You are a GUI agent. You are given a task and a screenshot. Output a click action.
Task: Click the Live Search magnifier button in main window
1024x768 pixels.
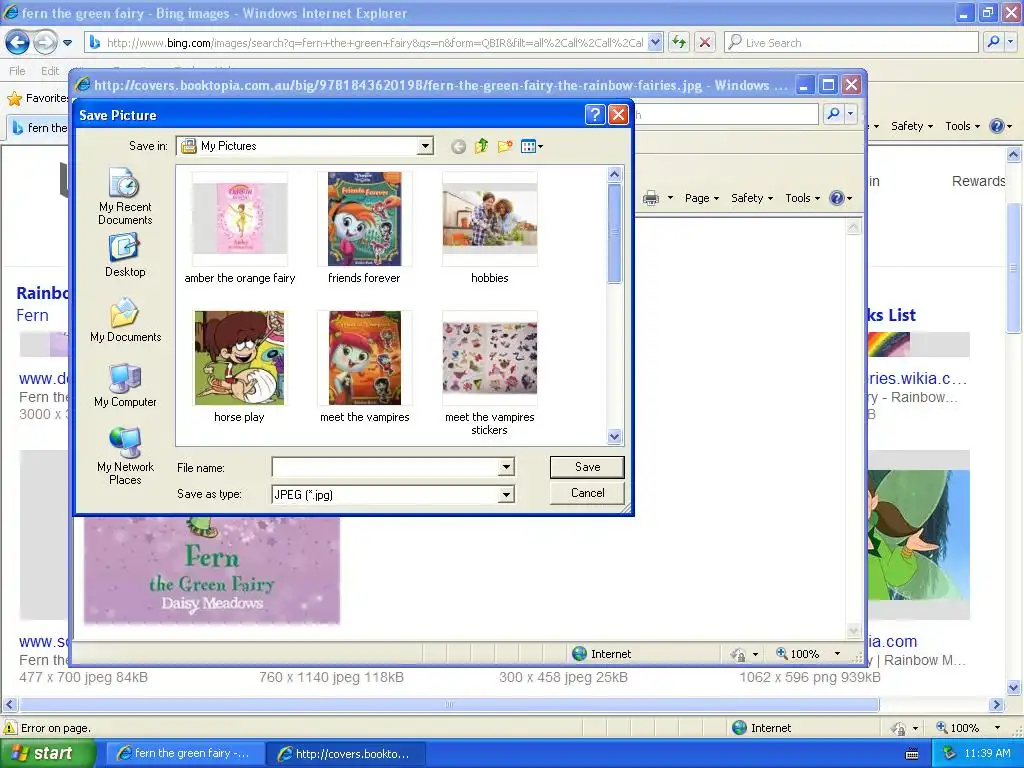[x=993, y=42]
